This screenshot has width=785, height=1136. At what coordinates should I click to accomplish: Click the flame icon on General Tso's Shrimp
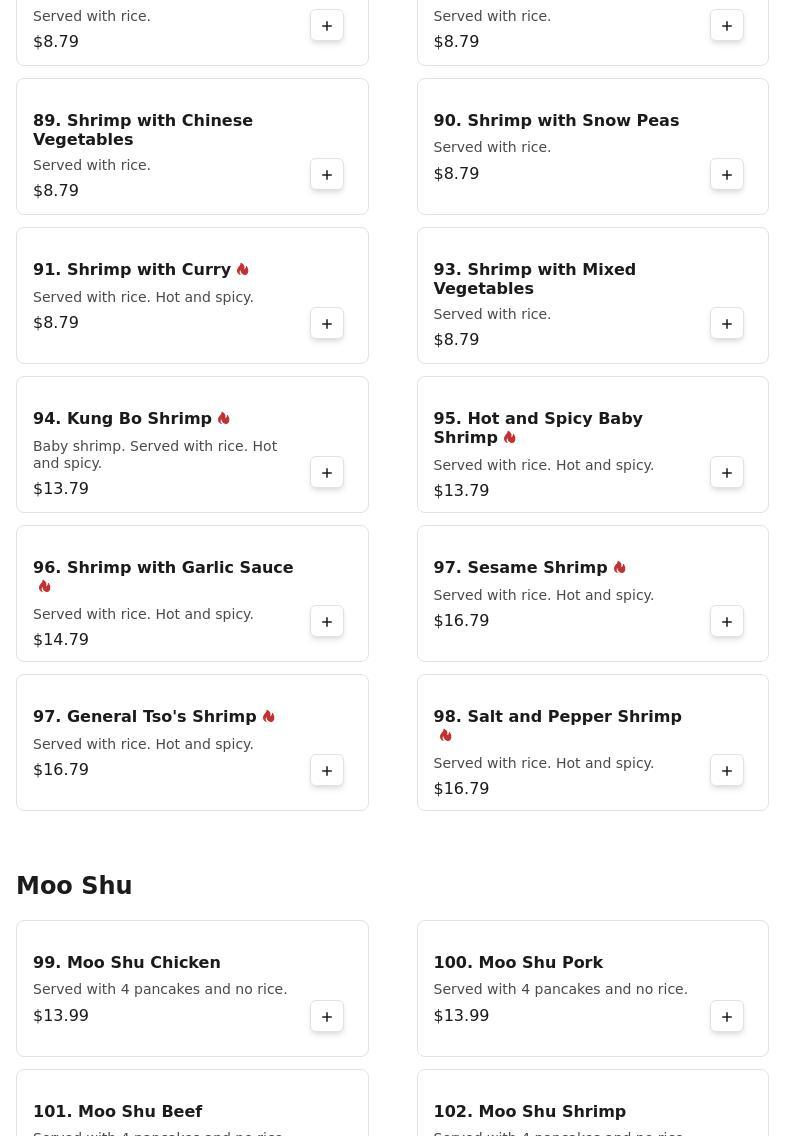(x=269, y=717)
